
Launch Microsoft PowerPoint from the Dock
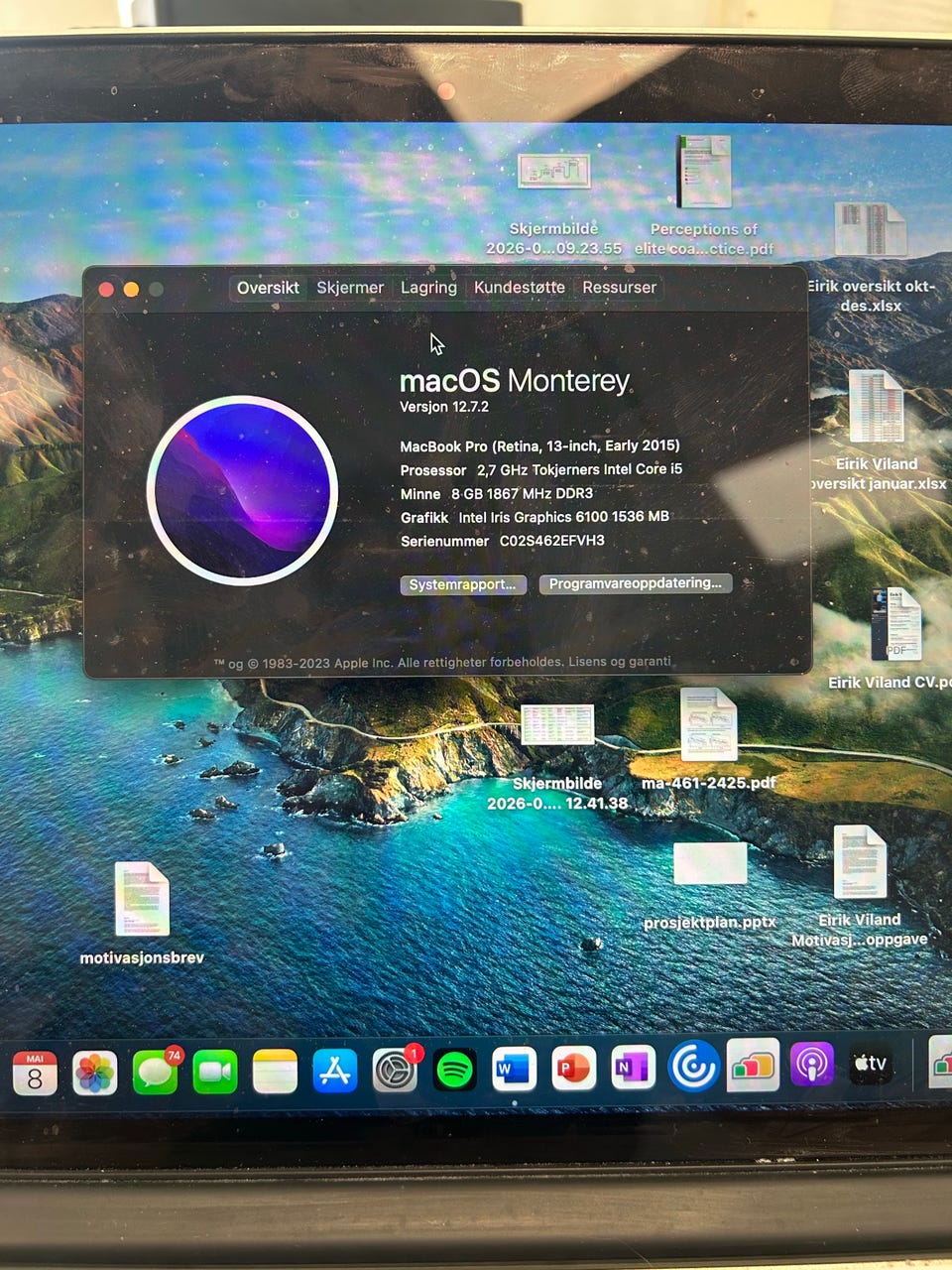573,1069
